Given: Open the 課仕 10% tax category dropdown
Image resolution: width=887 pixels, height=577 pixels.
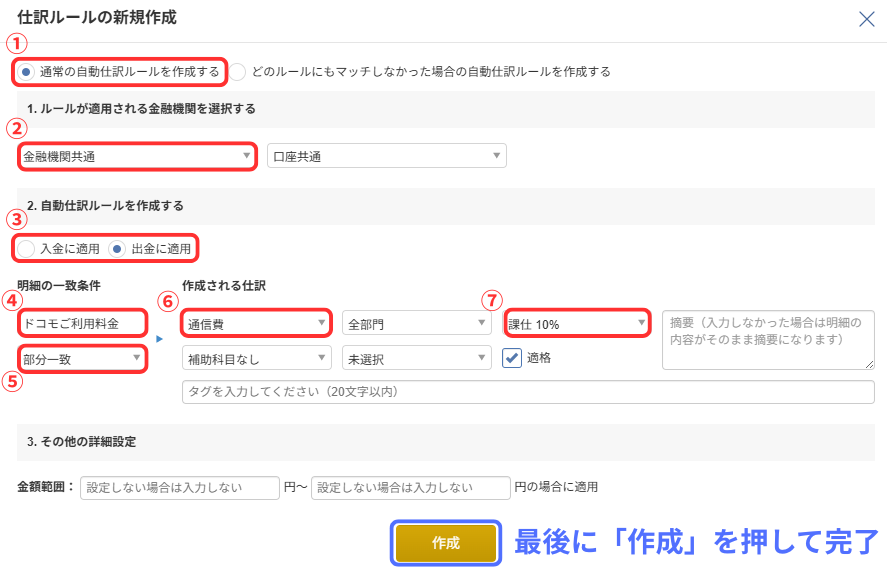Looking at the screenshot, I should click(x=578, y=324).
